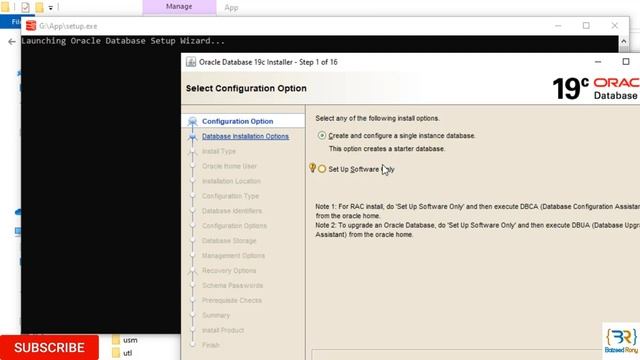The image size is (640, 360).
Task: Click the Management Options step
Action: (233, 256)
